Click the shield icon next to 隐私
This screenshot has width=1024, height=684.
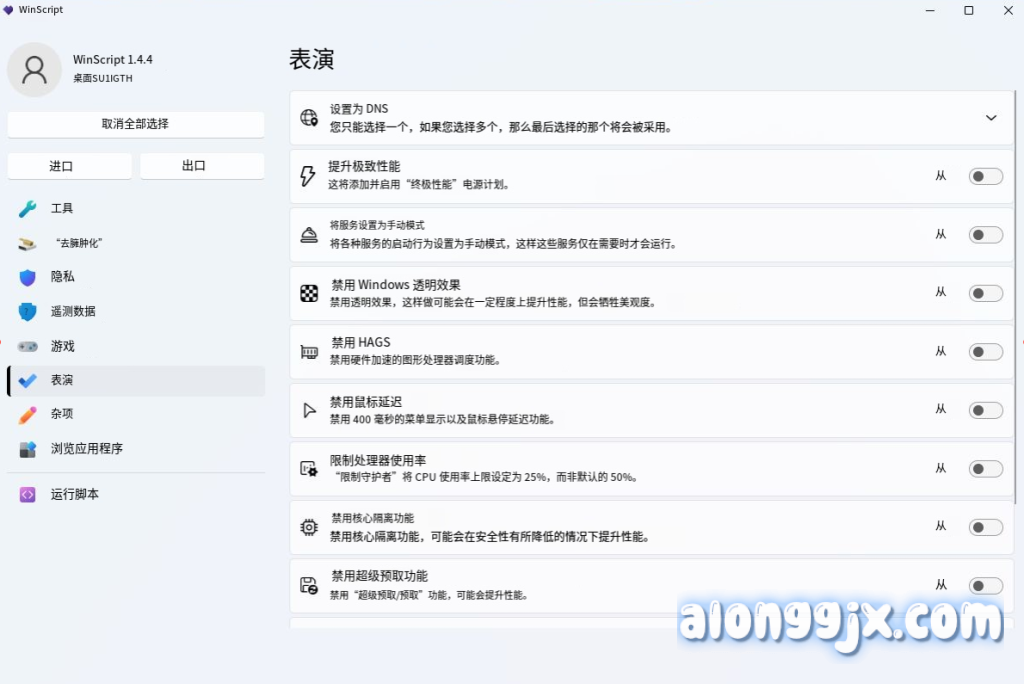[x=28, y=277]
